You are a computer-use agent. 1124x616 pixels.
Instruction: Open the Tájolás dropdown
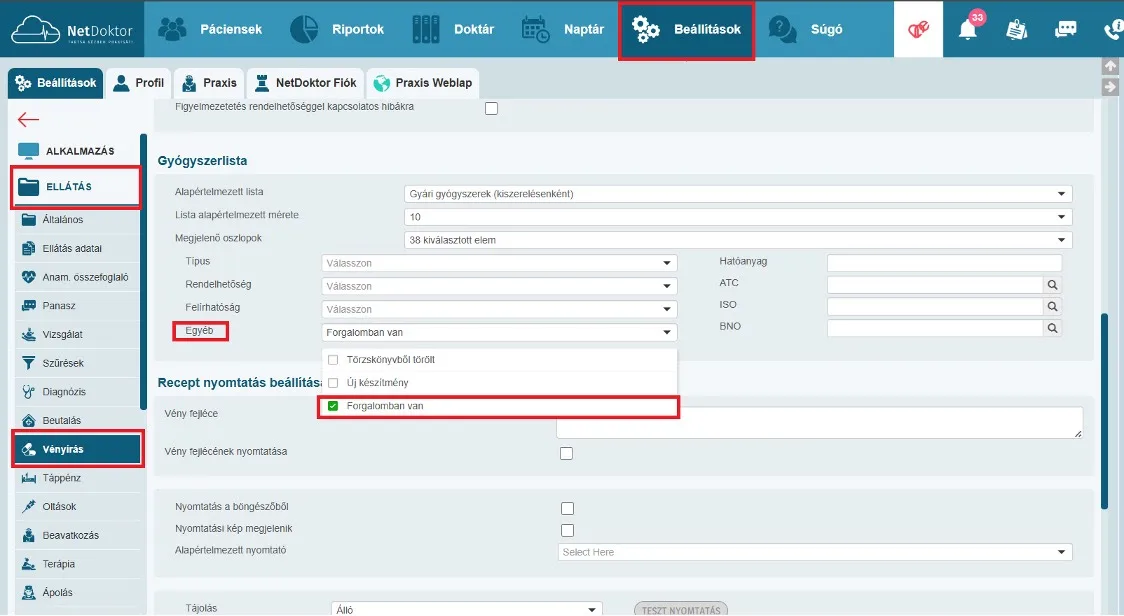tap(467, 610)
